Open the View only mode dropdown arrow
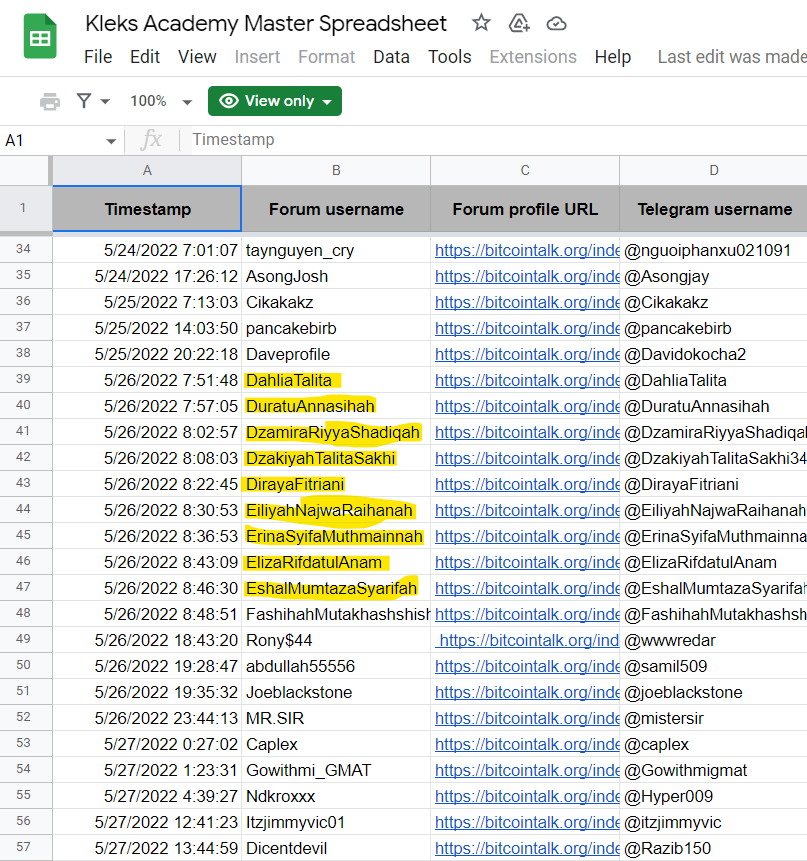The height and width of the screenshot is (861, 807). point(327,102)
